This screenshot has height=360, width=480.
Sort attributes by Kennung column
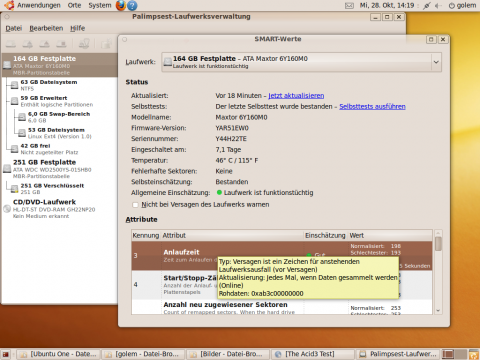click(x=146, y=235)
